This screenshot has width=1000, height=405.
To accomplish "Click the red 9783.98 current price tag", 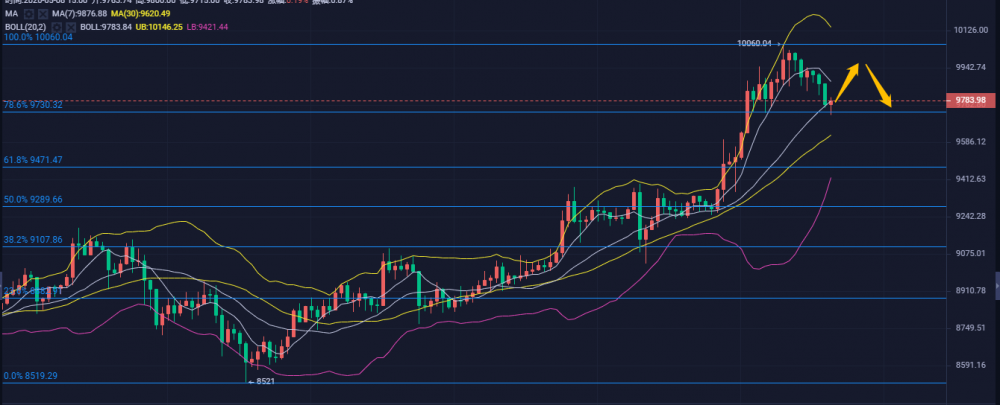I will [971, 100].
